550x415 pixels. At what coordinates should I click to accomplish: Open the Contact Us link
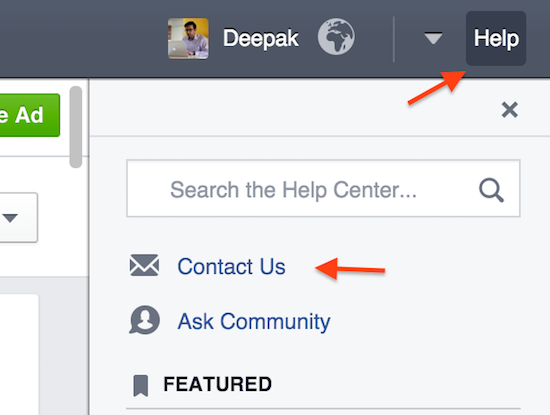(231, 266)
